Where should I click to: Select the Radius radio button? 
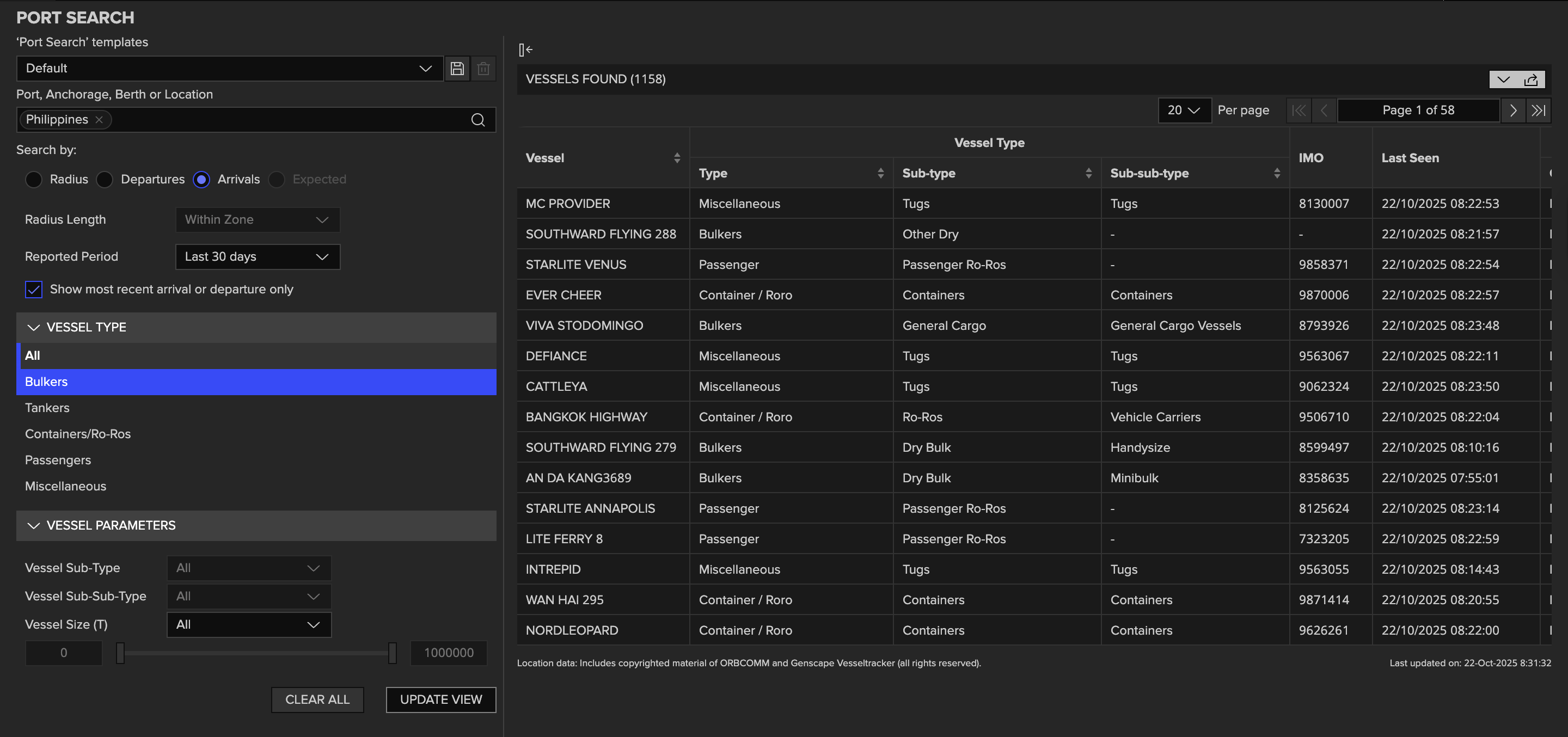click(x=34, y=180)
